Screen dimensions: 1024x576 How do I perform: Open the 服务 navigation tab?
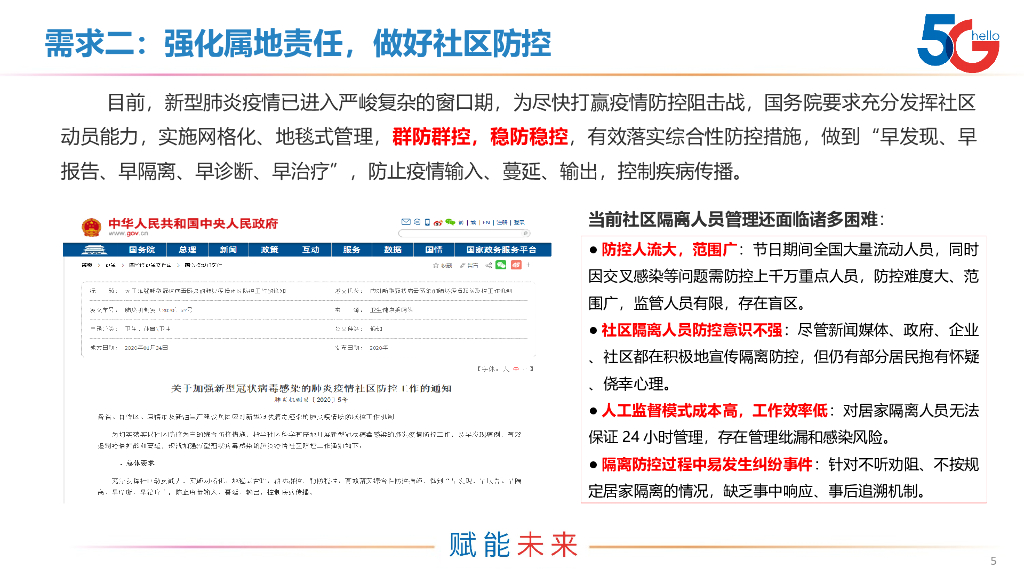(351, 249)
